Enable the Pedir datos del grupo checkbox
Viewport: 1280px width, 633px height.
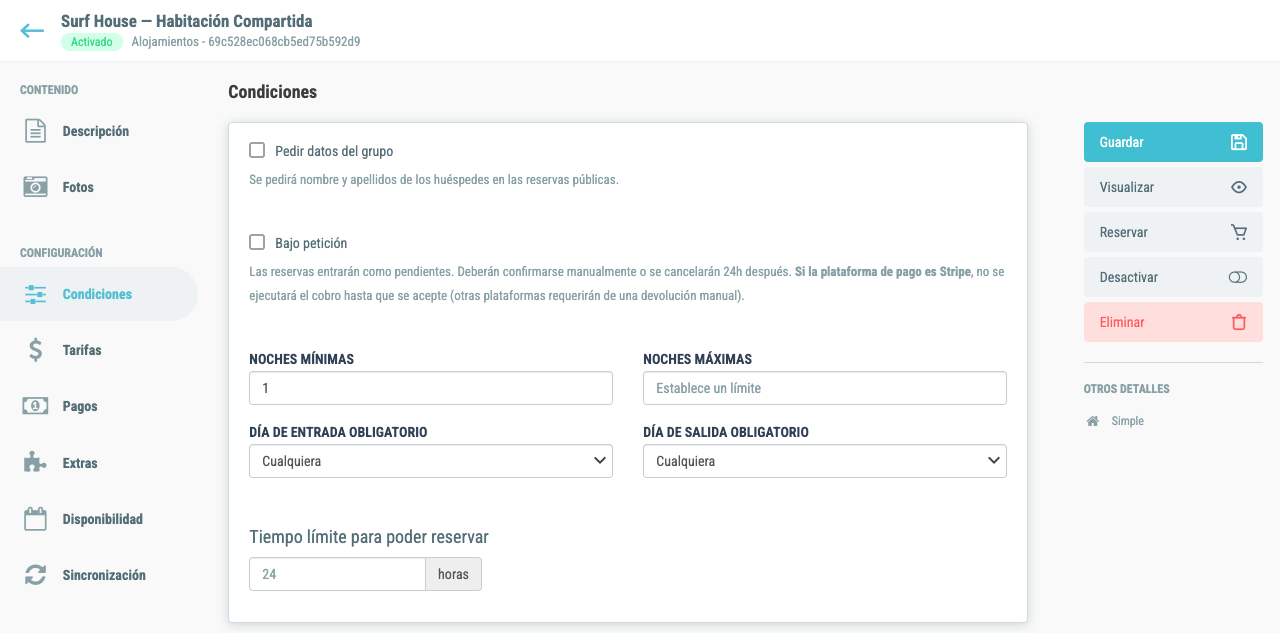(257, 150)
